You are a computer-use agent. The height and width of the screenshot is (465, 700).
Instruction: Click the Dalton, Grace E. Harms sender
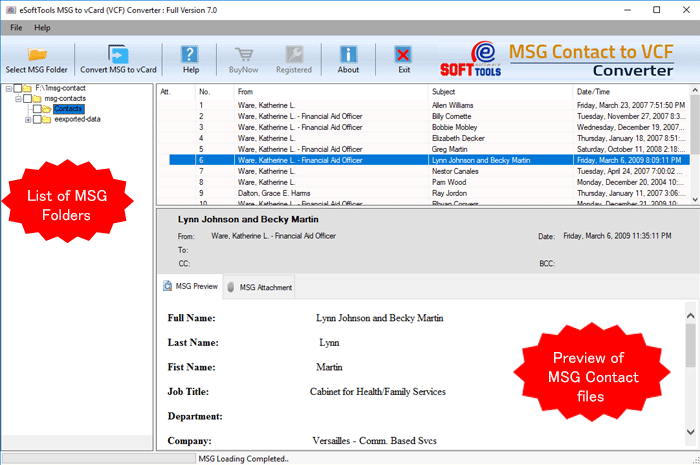pos(274,193)
